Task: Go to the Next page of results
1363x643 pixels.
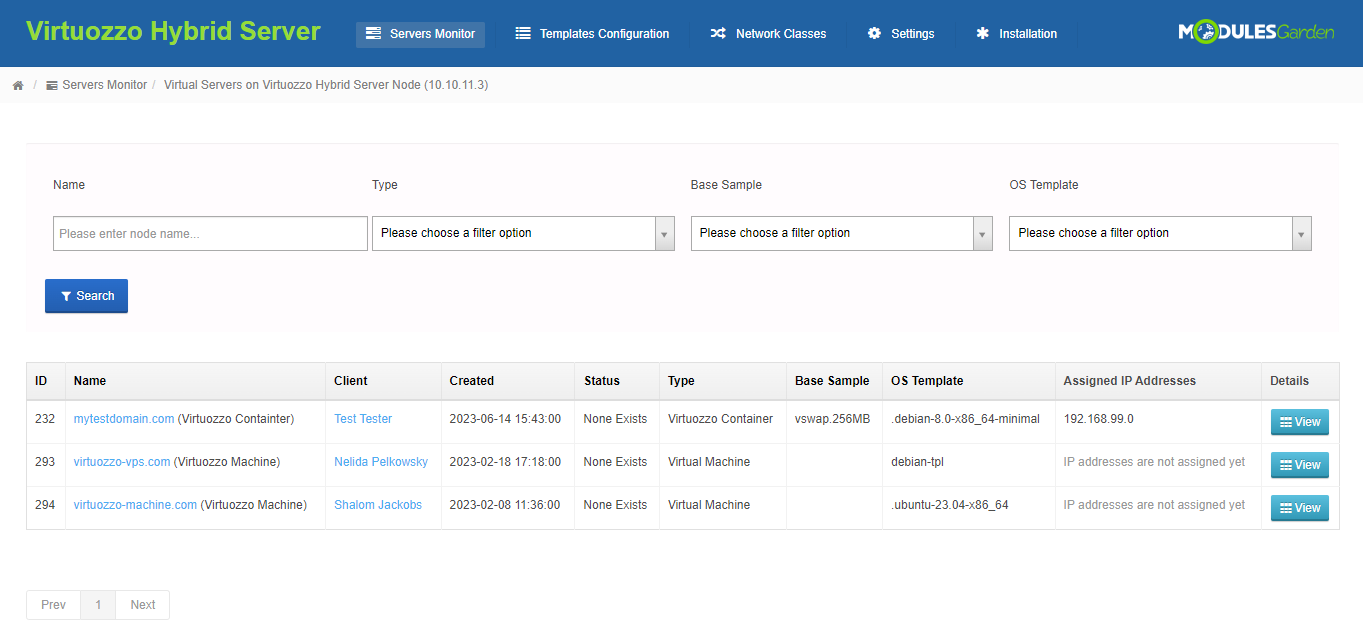Action: [142, 604]
